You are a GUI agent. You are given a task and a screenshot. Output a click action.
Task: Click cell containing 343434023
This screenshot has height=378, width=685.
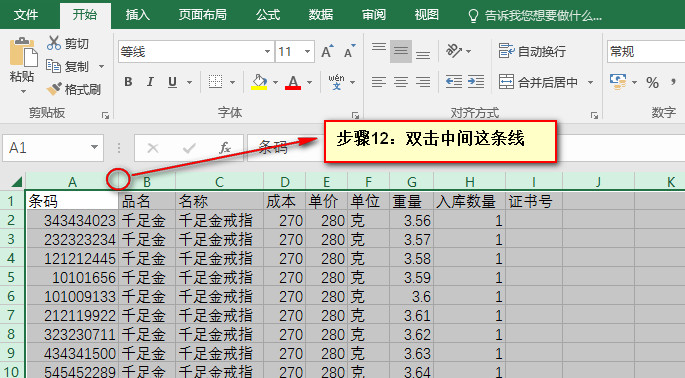72,220
